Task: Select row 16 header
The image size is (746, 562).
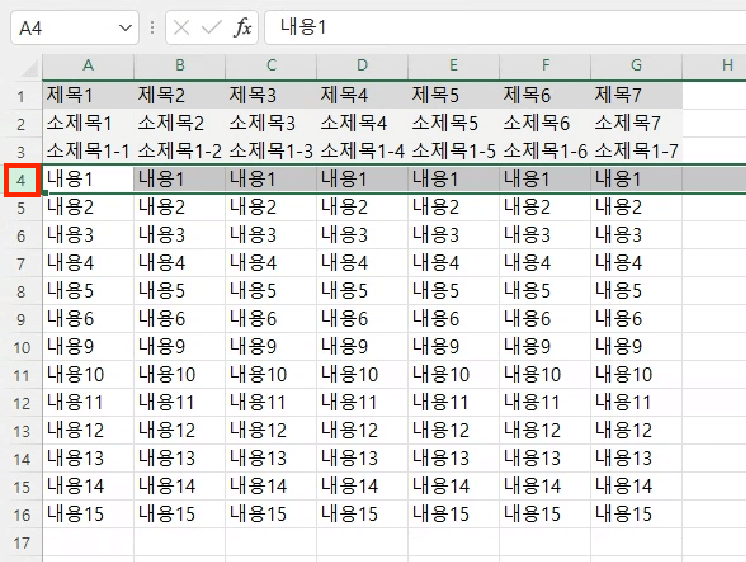Action: 21,514
